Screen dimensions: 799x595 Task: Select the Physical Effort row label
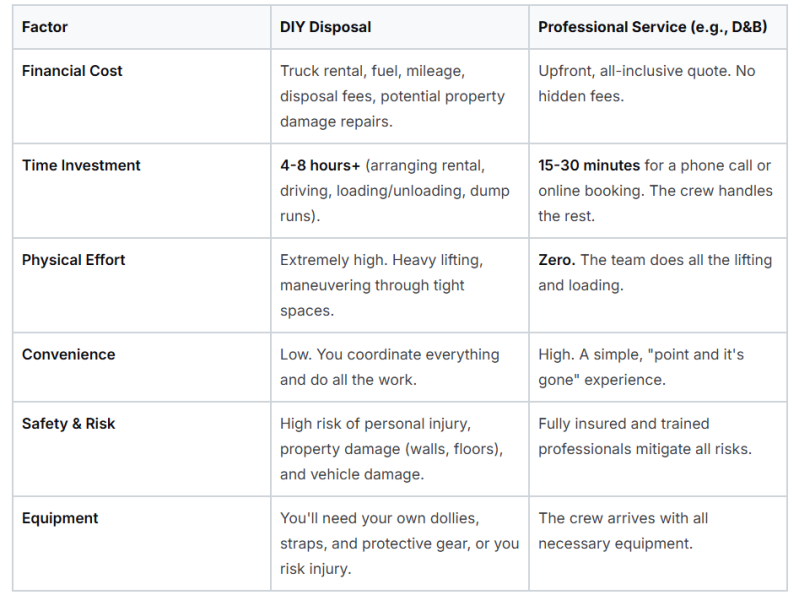coord(73,260)
